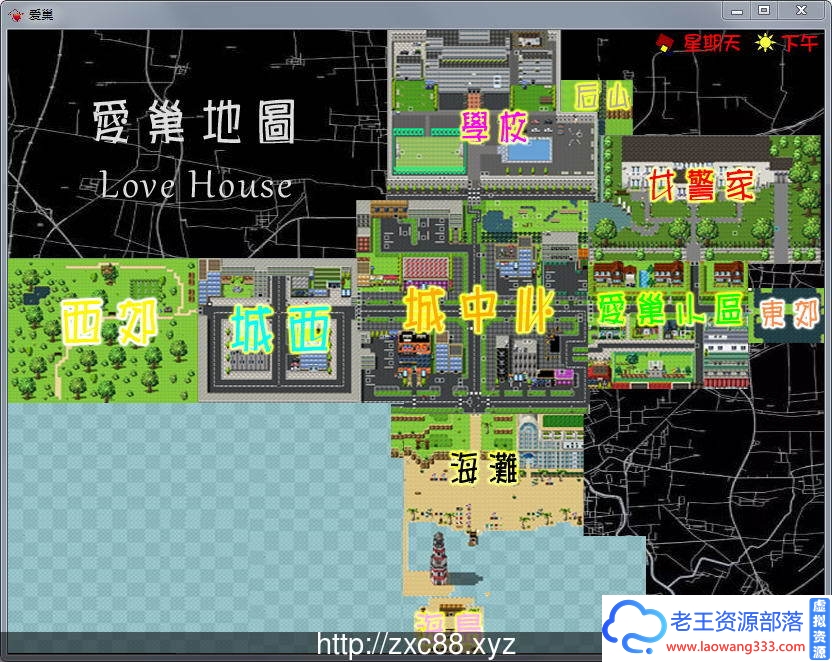832x662 pixels.
Task: Open the 城西 (city west) district
Action: (278, 325)
